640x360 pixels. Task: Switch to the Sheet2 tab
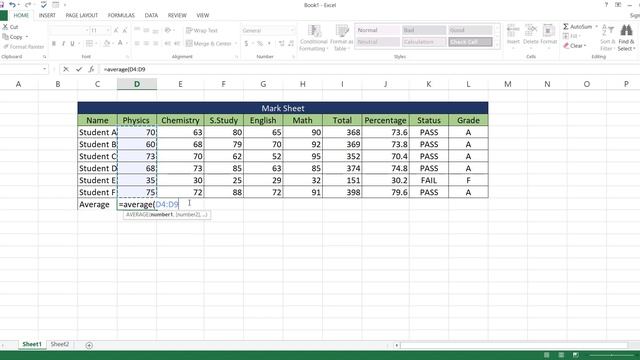coord(60,344)
